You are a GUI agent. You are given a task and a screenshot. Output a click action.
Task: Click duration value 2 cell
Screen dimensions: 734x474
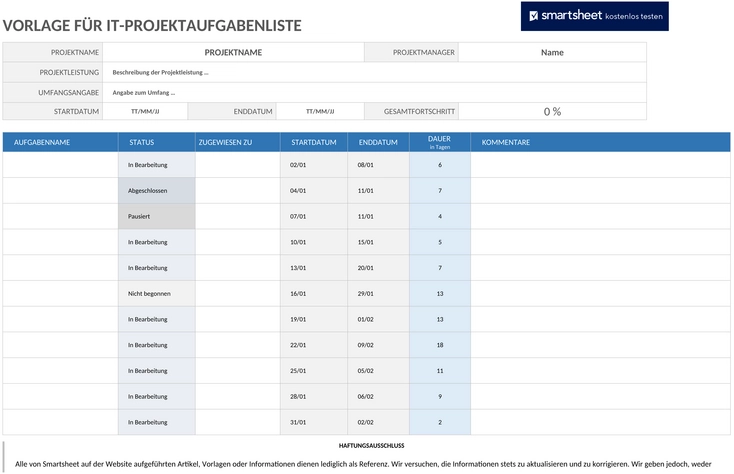click(440, 422)
